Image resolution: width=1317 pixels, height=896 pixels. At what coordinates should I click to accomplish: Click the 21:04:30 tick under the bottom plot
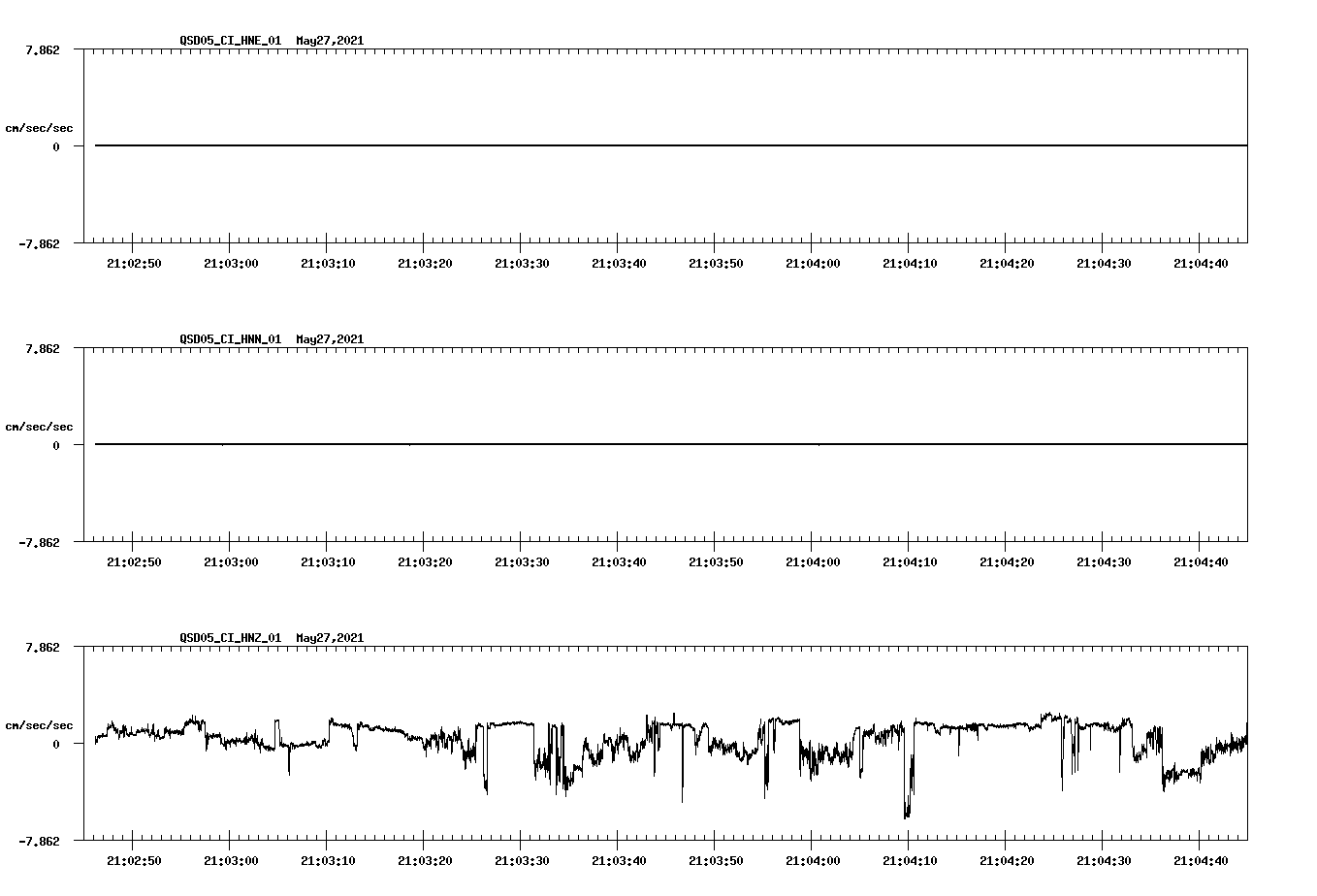[1104, 859]
